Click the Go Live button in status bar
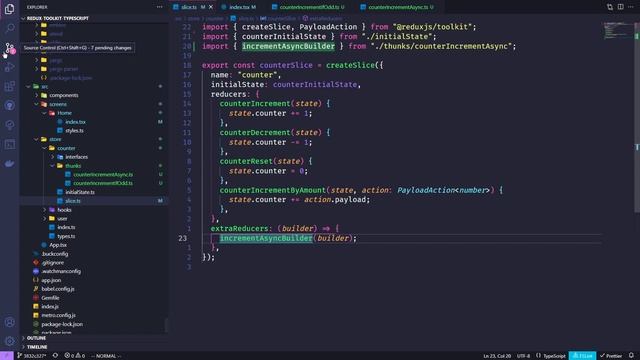Viewport: 640px width, 360px height. click(x=582, y=356)
